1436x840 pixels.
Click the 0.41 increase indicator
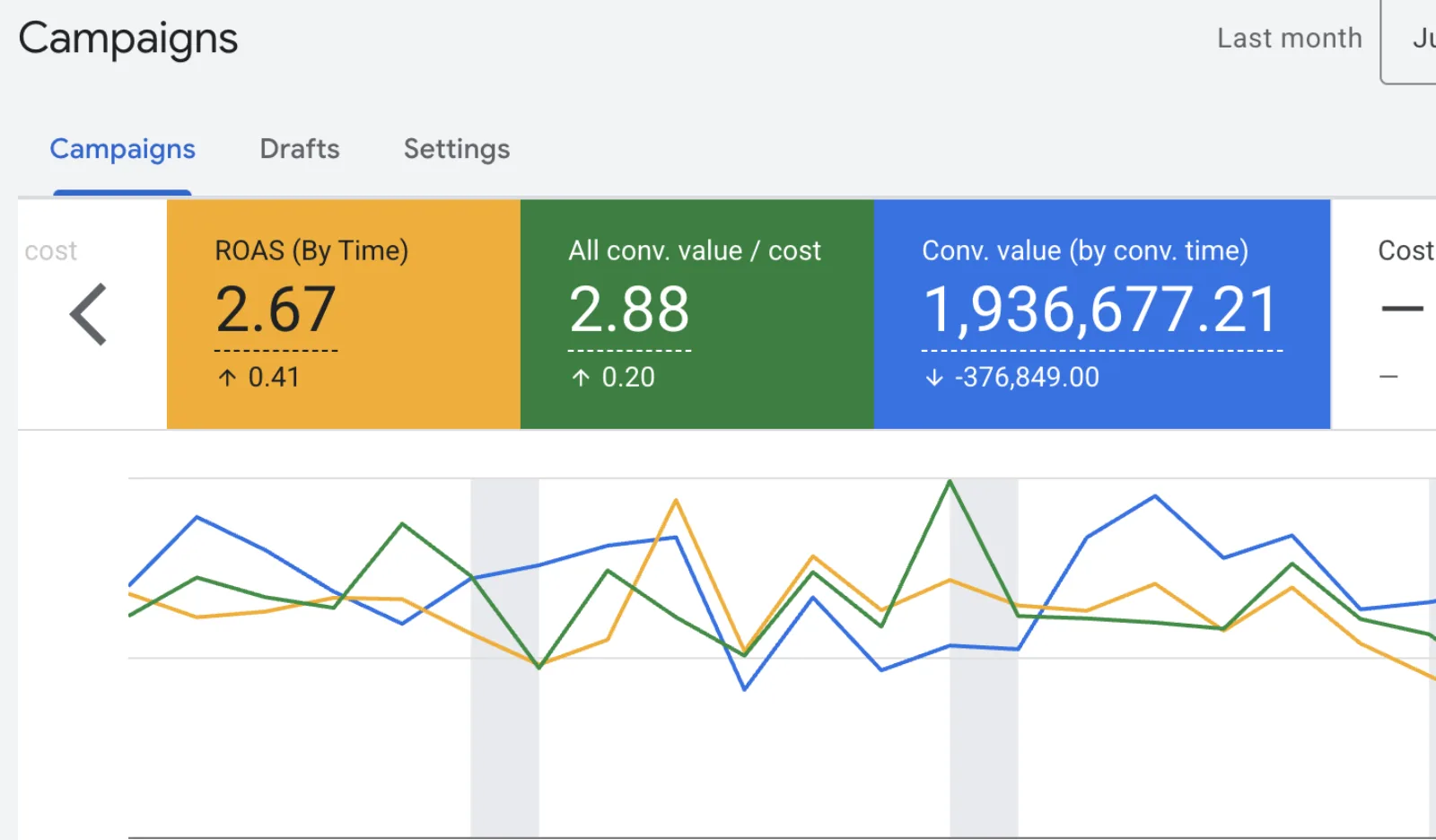pyautogui.click(x=258, y=377)
